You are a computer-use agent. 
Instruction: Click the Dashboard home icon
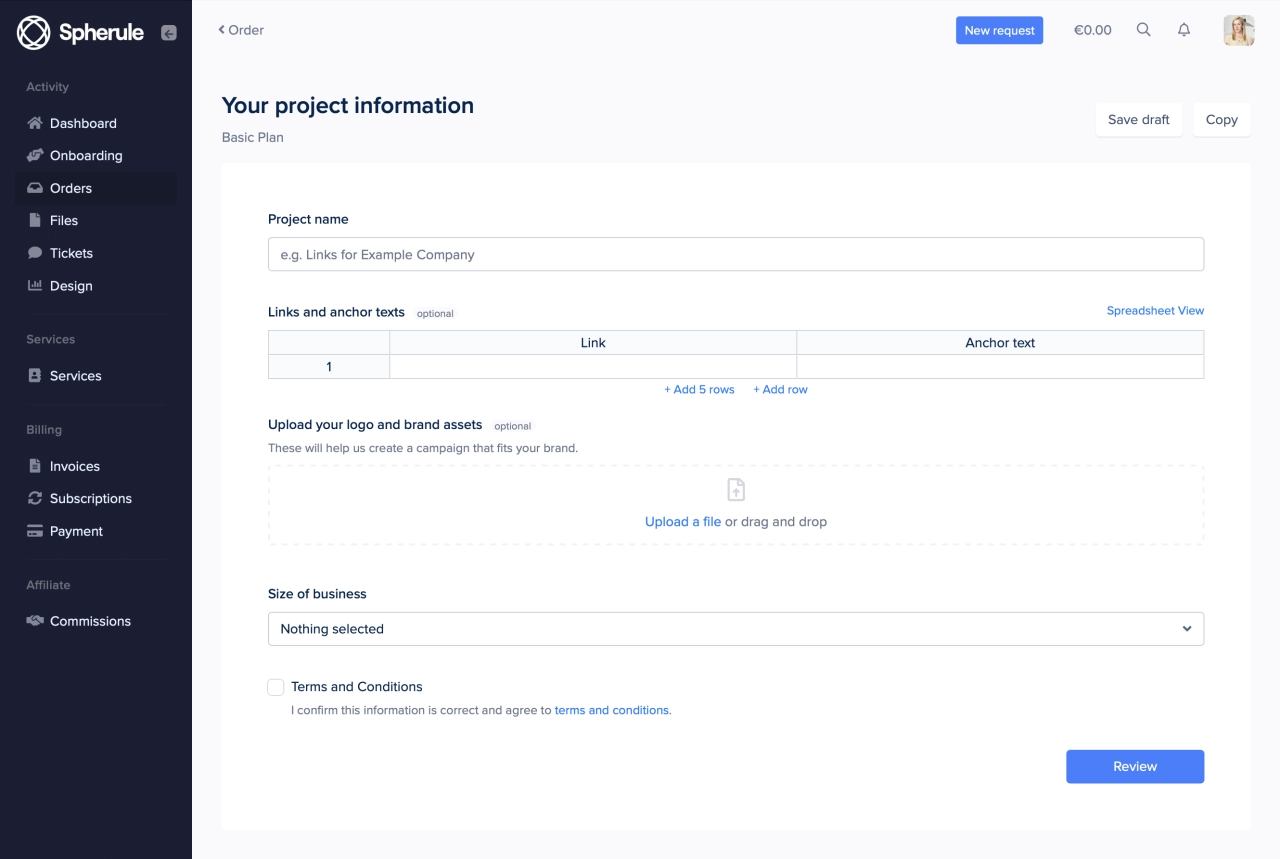point(35,123)
